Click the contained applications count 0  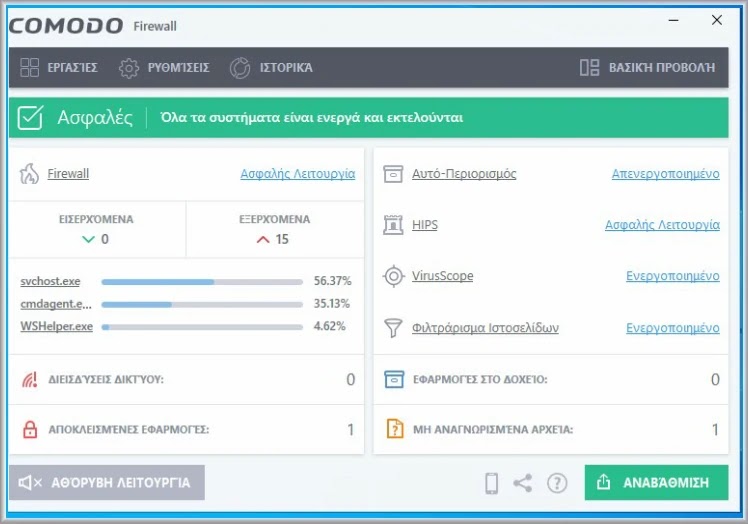(715, 379)
